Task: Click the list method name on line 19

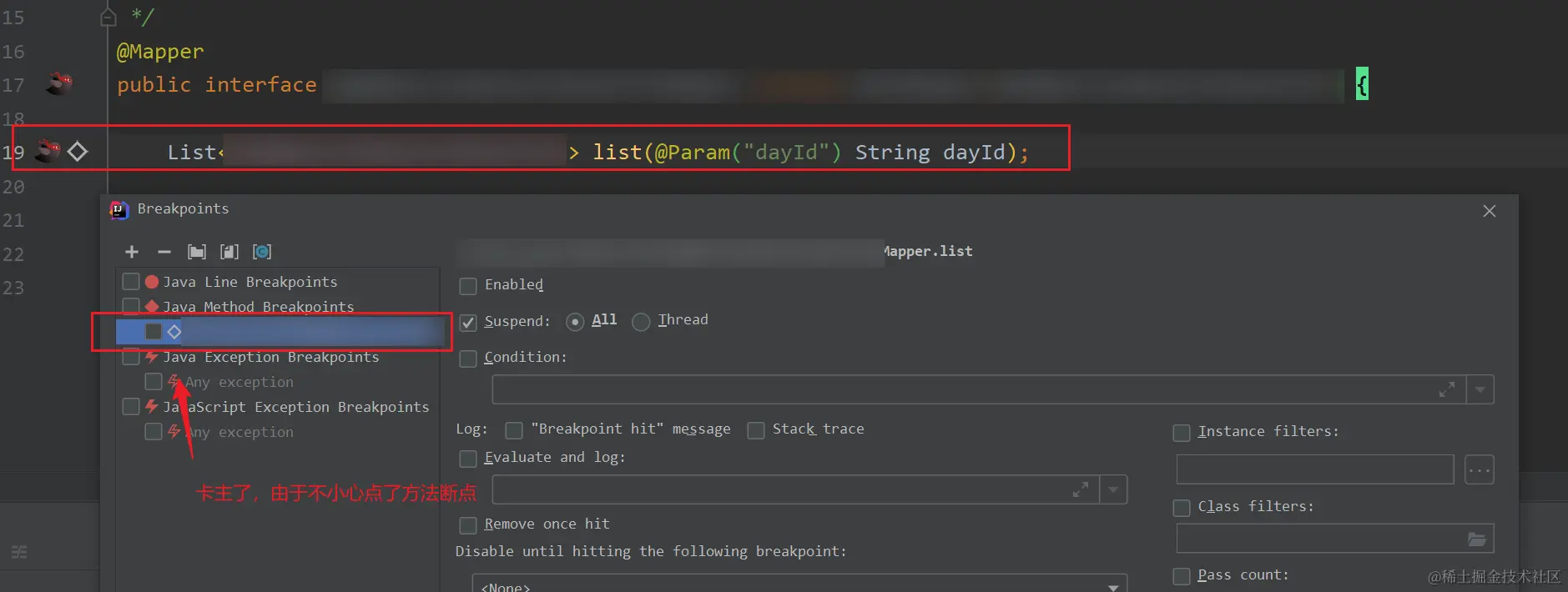Action: coord(618,152)
